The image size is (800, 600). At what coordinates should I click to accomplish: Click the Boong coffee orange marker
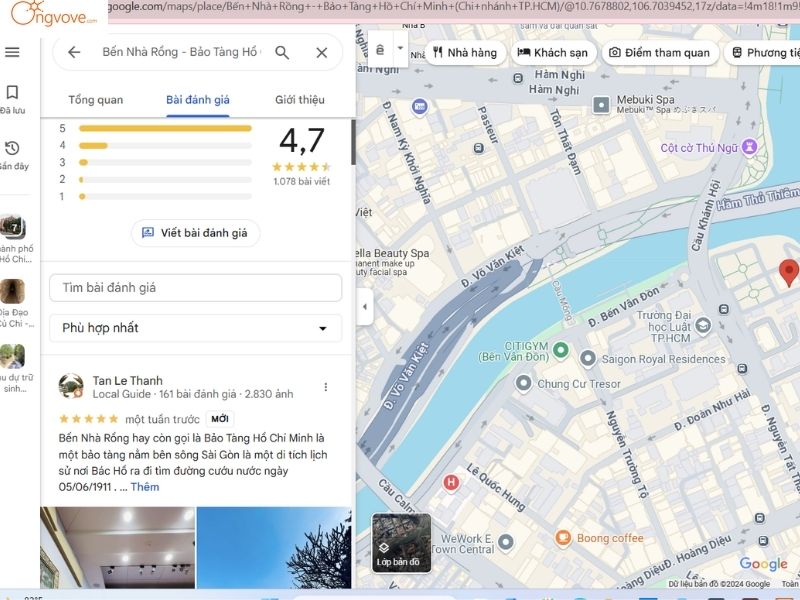click(x=563, y=537)
